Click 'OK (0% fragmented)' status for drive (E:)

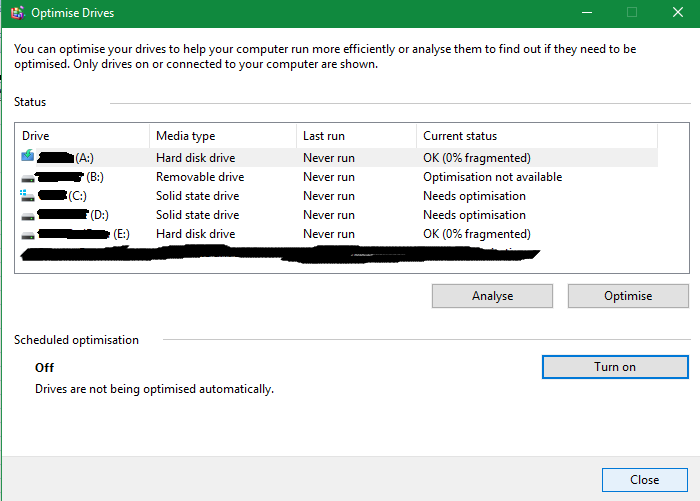coord(477,234)
